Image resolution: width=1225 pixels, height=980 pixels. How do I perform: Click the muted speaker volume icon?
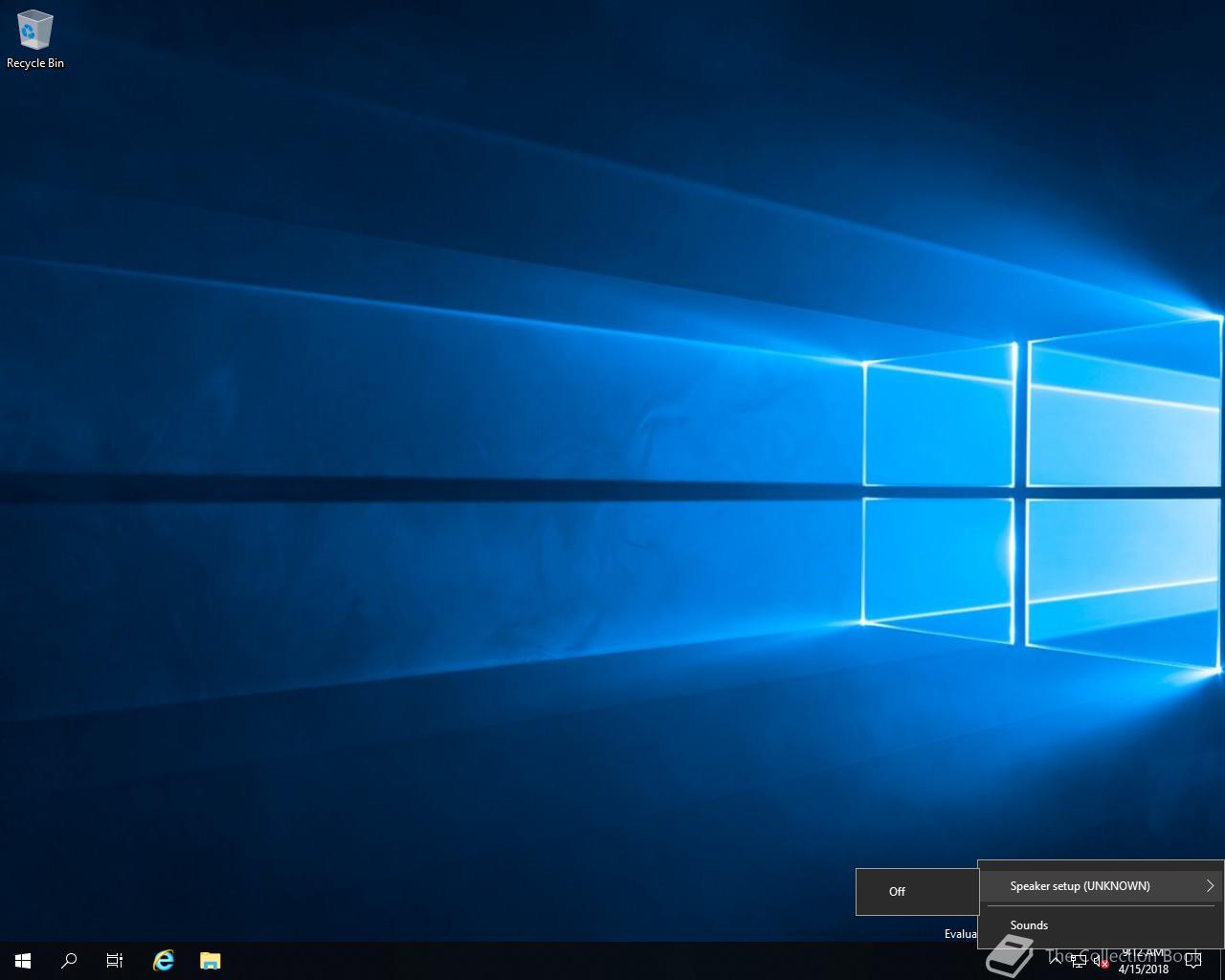(1101, 962)
